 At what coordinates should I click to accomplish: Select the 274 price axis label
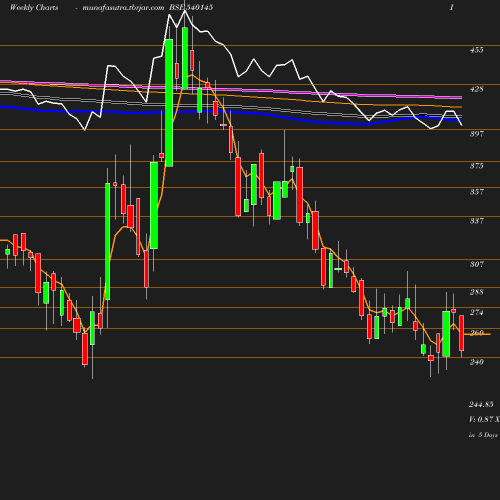[477, 312]
